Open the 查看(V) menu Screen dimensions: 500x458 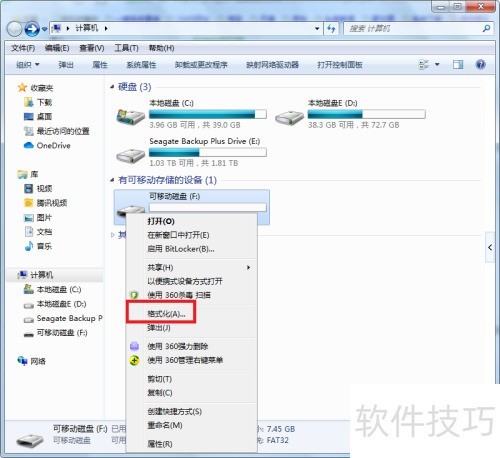click(x=92, y=48)
